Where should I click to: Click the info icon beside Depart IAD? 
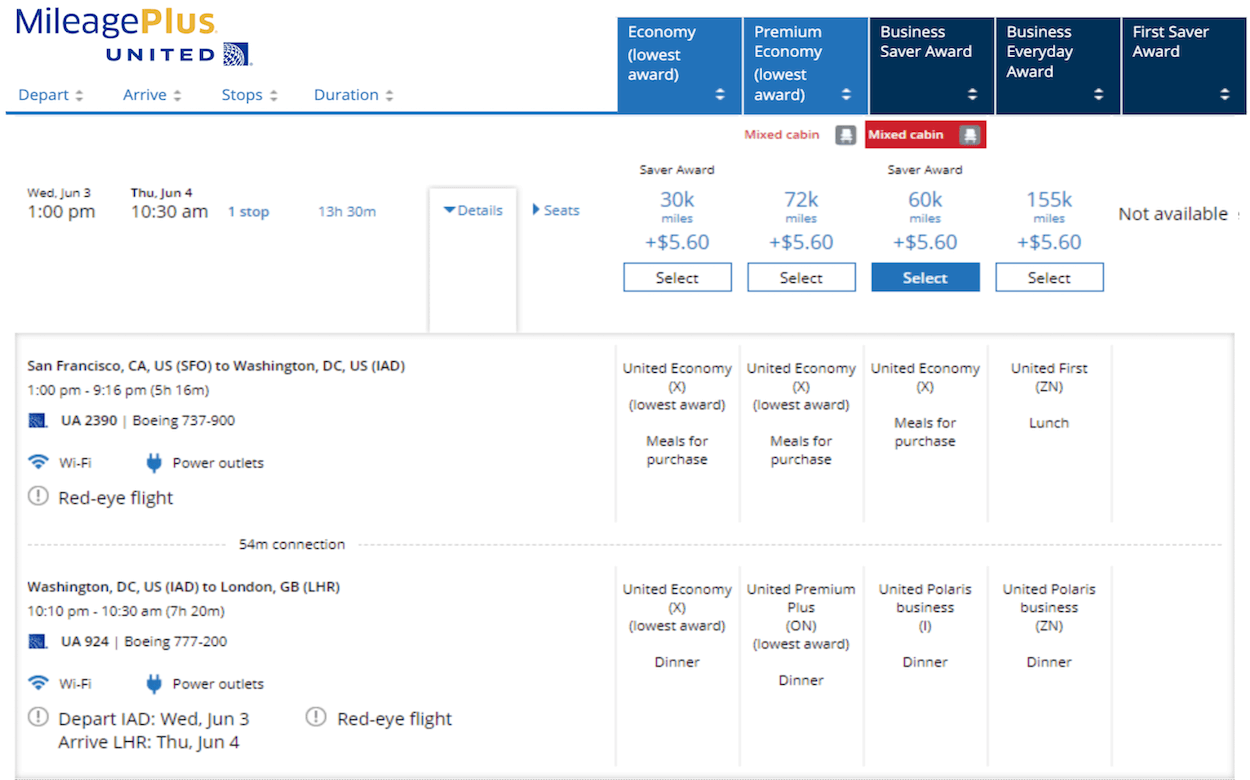[x=38, y=717]
